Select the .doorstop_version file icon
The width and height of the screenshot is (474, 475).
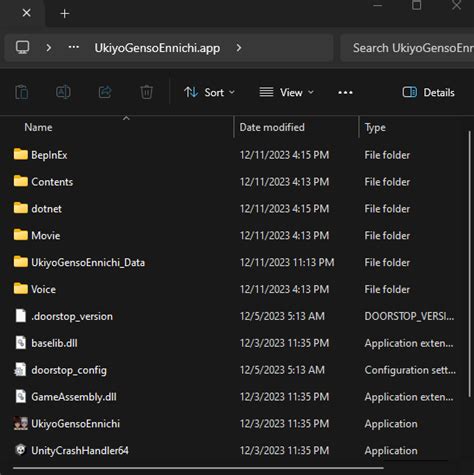click(x=21, y=316)
